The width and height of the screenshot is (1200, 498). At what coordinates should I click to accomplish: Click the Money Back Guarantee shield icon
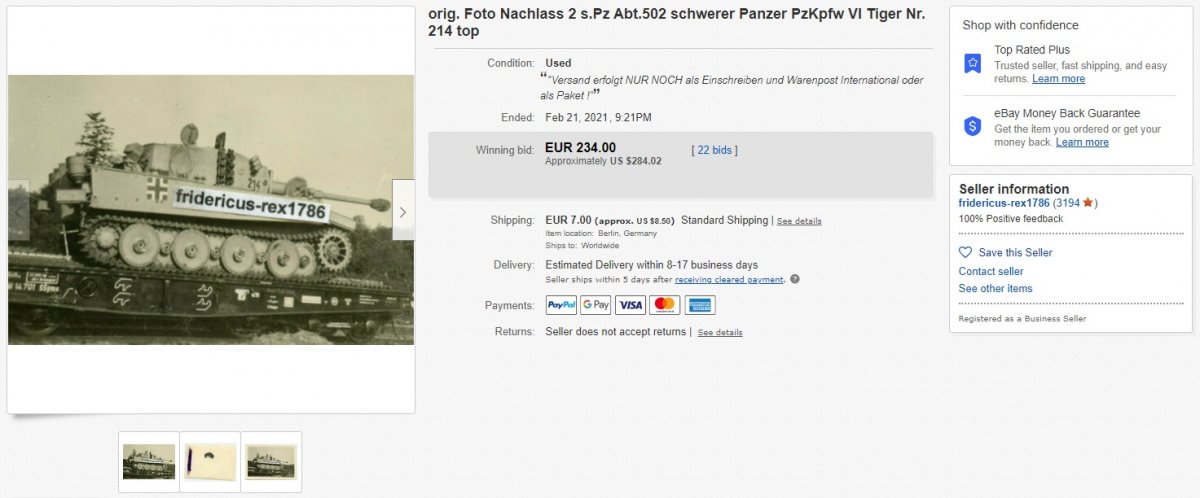(972, 126)
